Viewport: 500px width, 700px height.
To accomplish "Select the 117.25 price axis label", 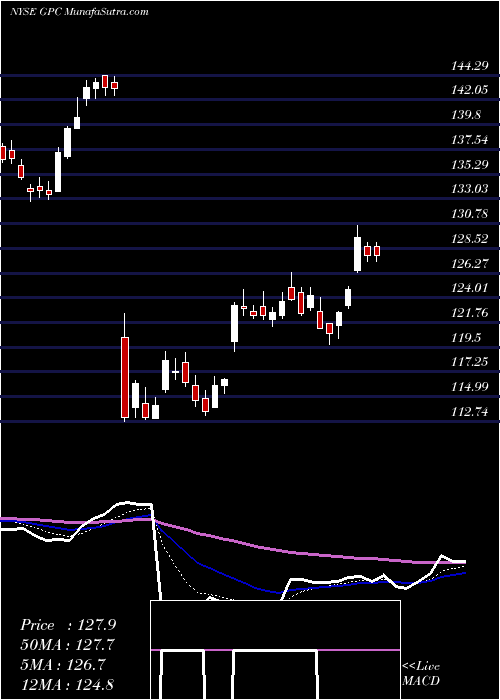I will 469,362.
